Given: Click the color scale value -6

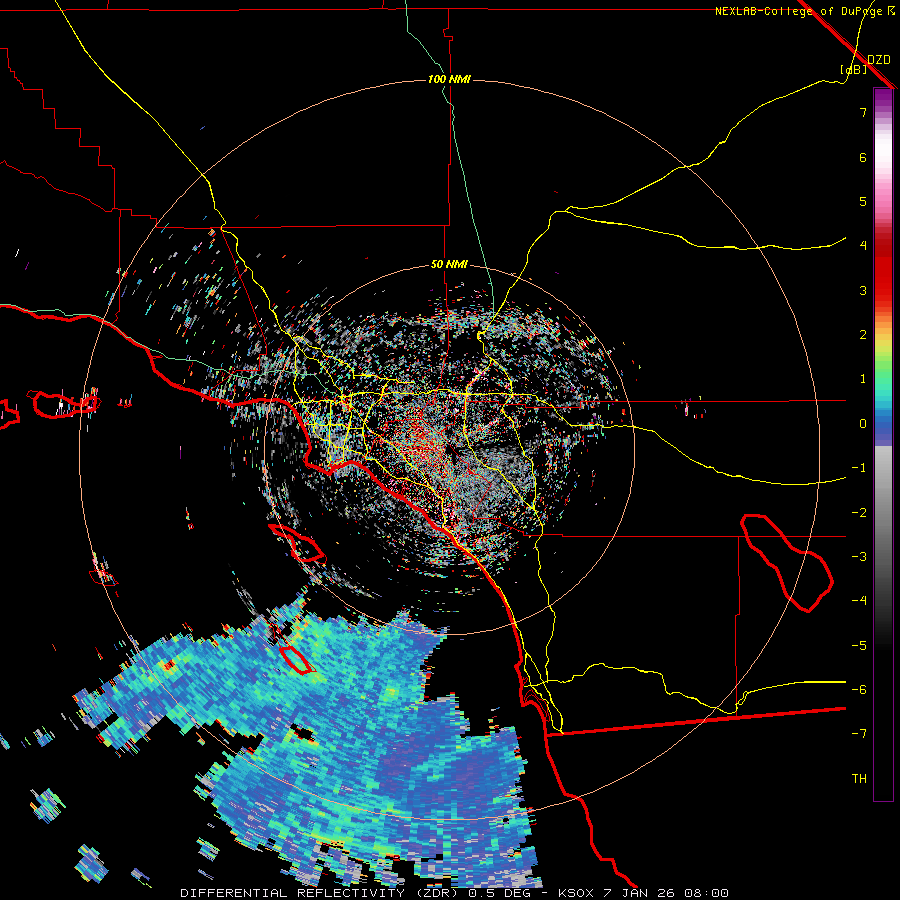Looking at the screenshot, I should (x=859, y=690).
